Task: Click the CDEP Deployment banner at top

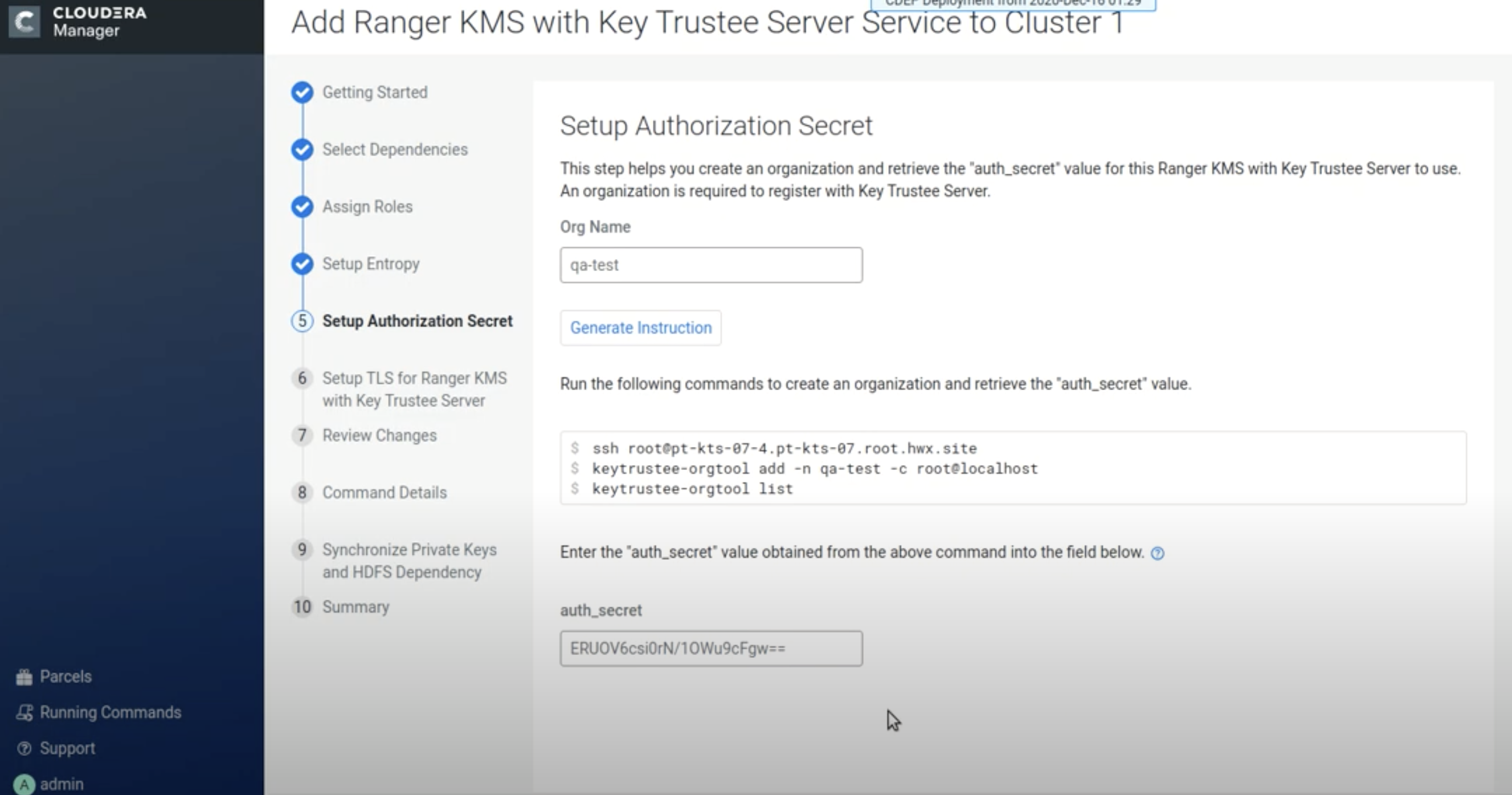Action: [1013, 4]
